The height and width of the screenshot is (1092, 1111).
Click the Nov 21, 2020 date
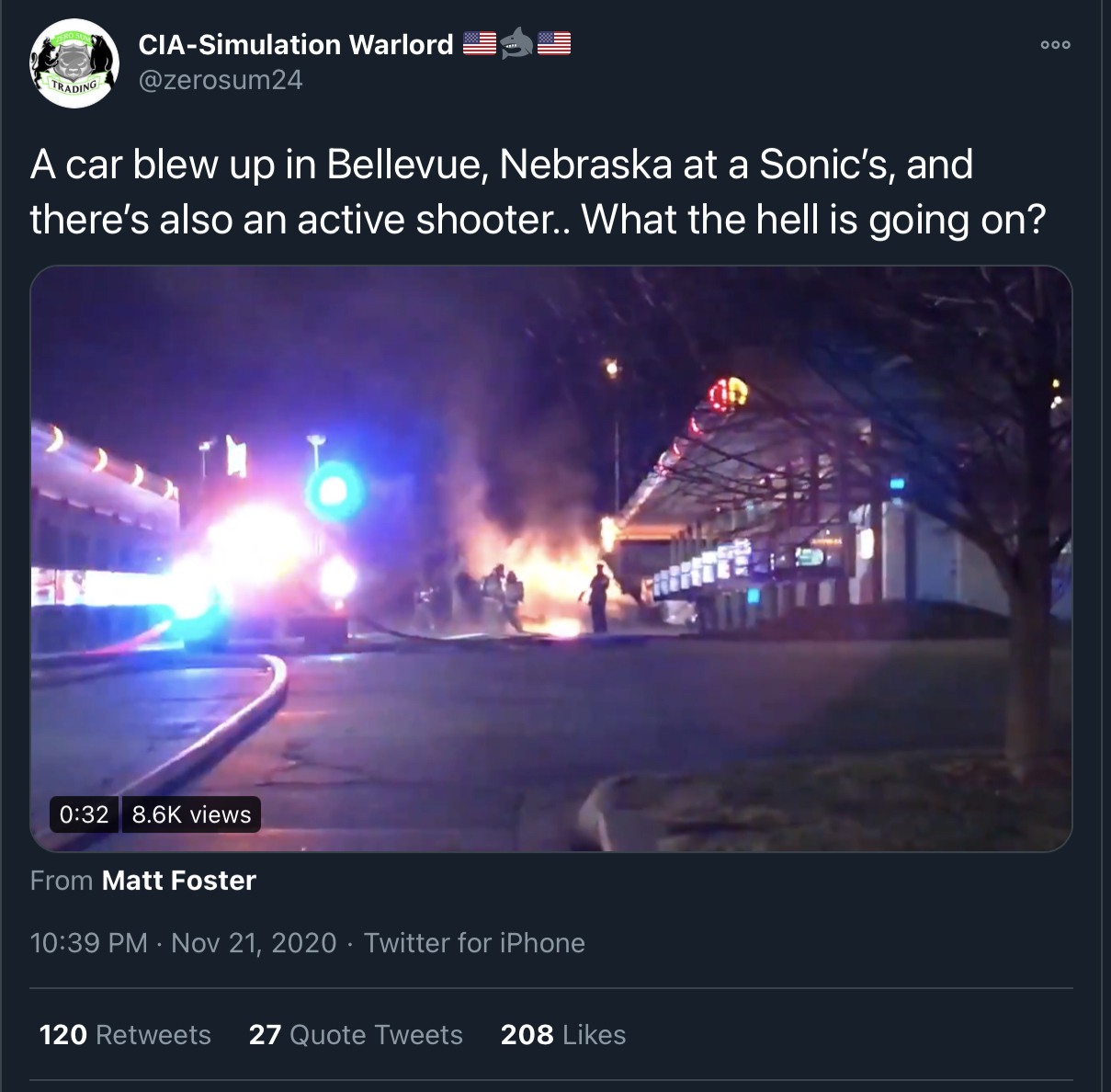254,943
